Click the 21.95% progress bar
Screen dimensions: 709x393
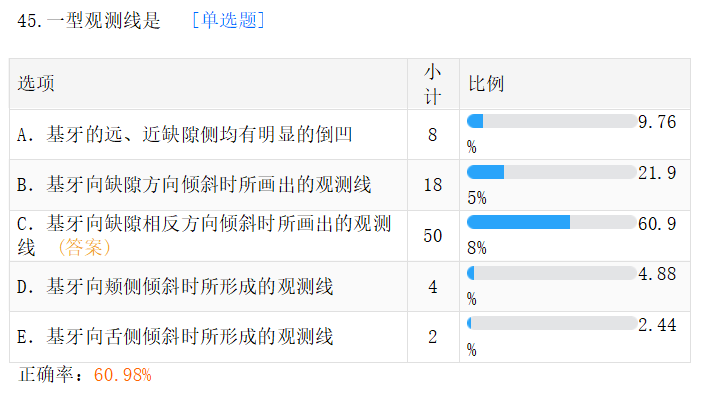pos(552,172)
